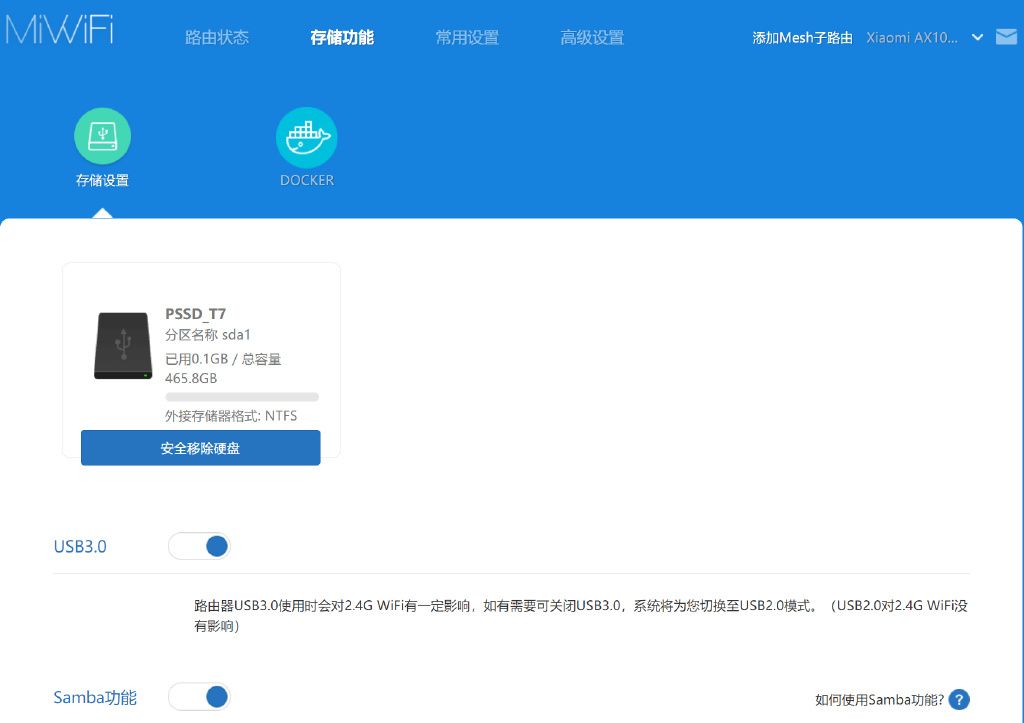Toggle the USB3.0 switch
The width and height of the screenshot is (1024, 723).
199,546
